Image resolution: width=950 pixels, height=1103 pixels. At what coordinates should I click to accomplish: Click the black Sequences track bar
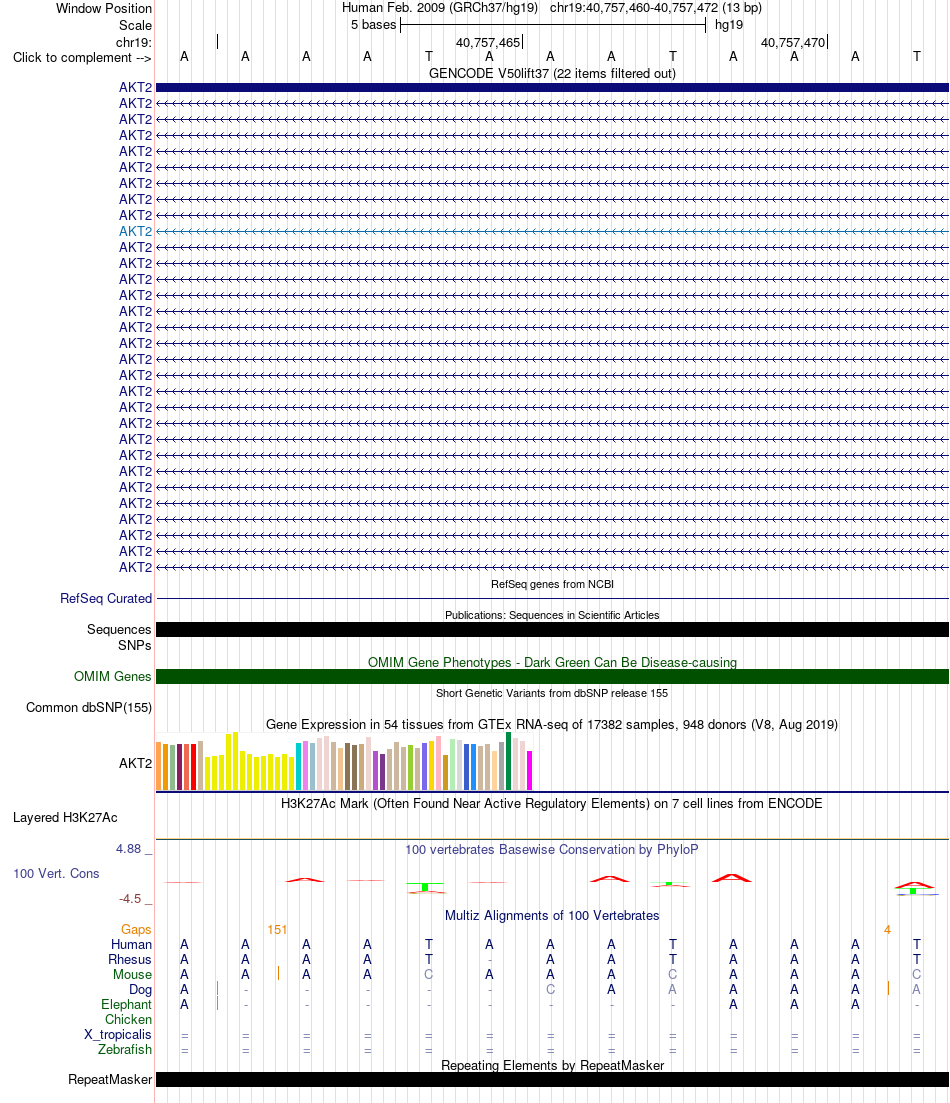(x=552, y=630)
